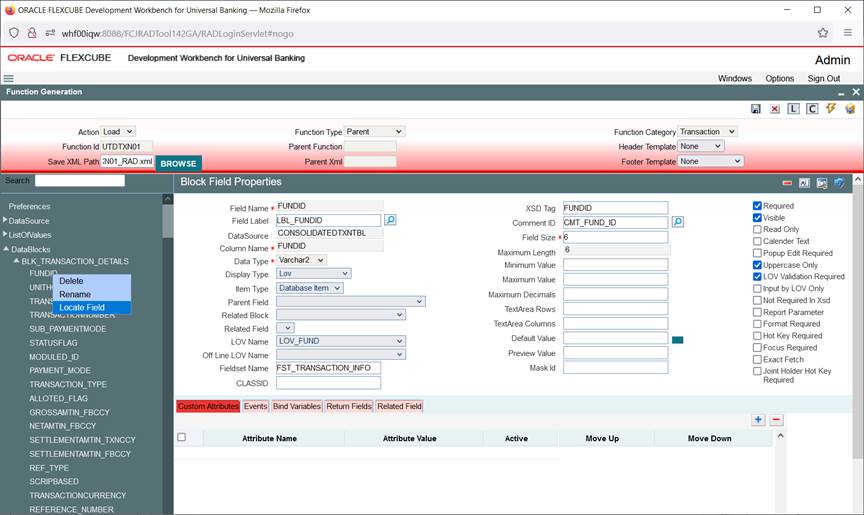The height and width of the screenshot is (515, 864).
Task: Click the blue undo arrow icon in the Block Field Properties header
Action: tap(839, 182)
